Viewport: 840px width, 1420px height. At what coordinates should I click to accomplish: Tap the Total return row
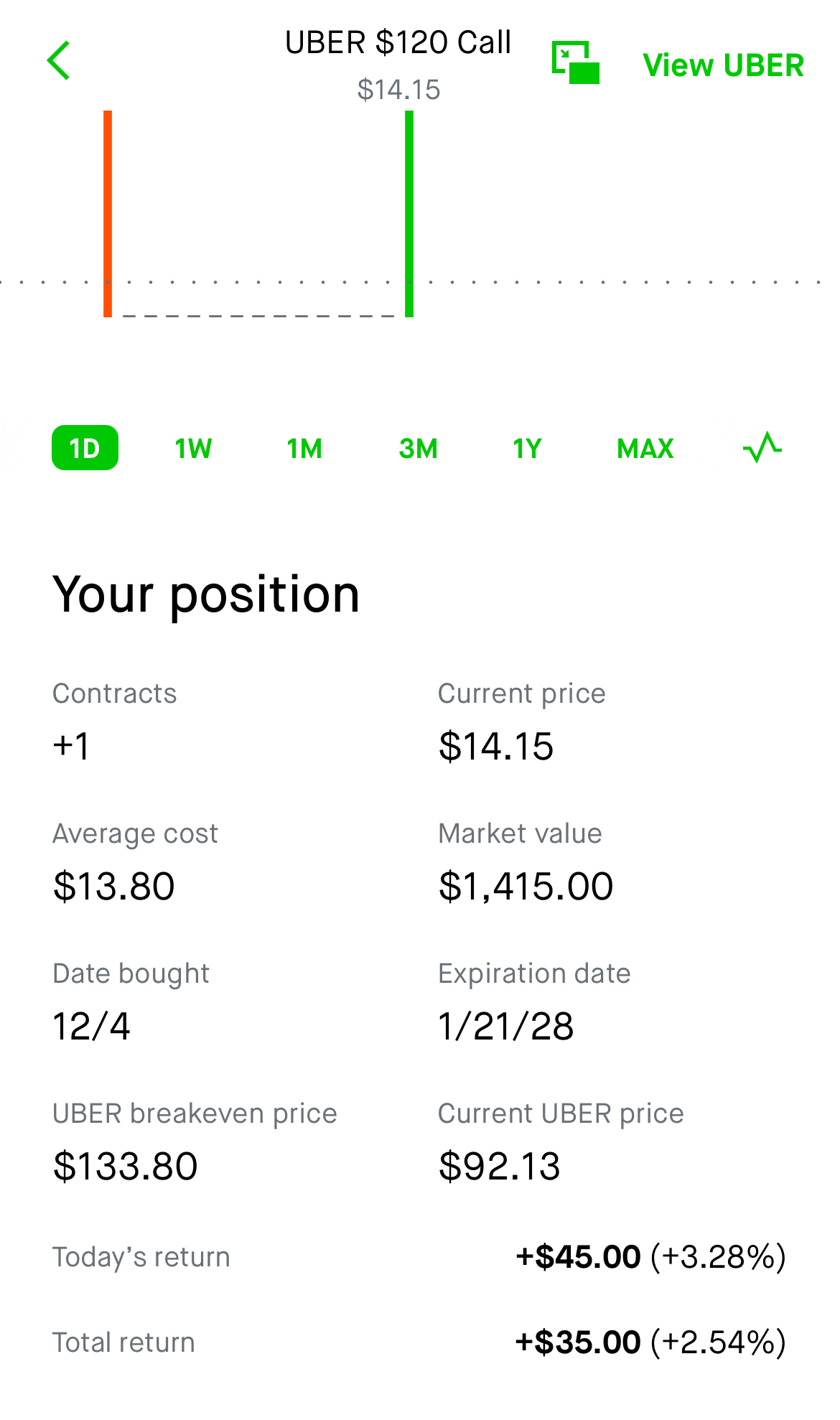419,1342
